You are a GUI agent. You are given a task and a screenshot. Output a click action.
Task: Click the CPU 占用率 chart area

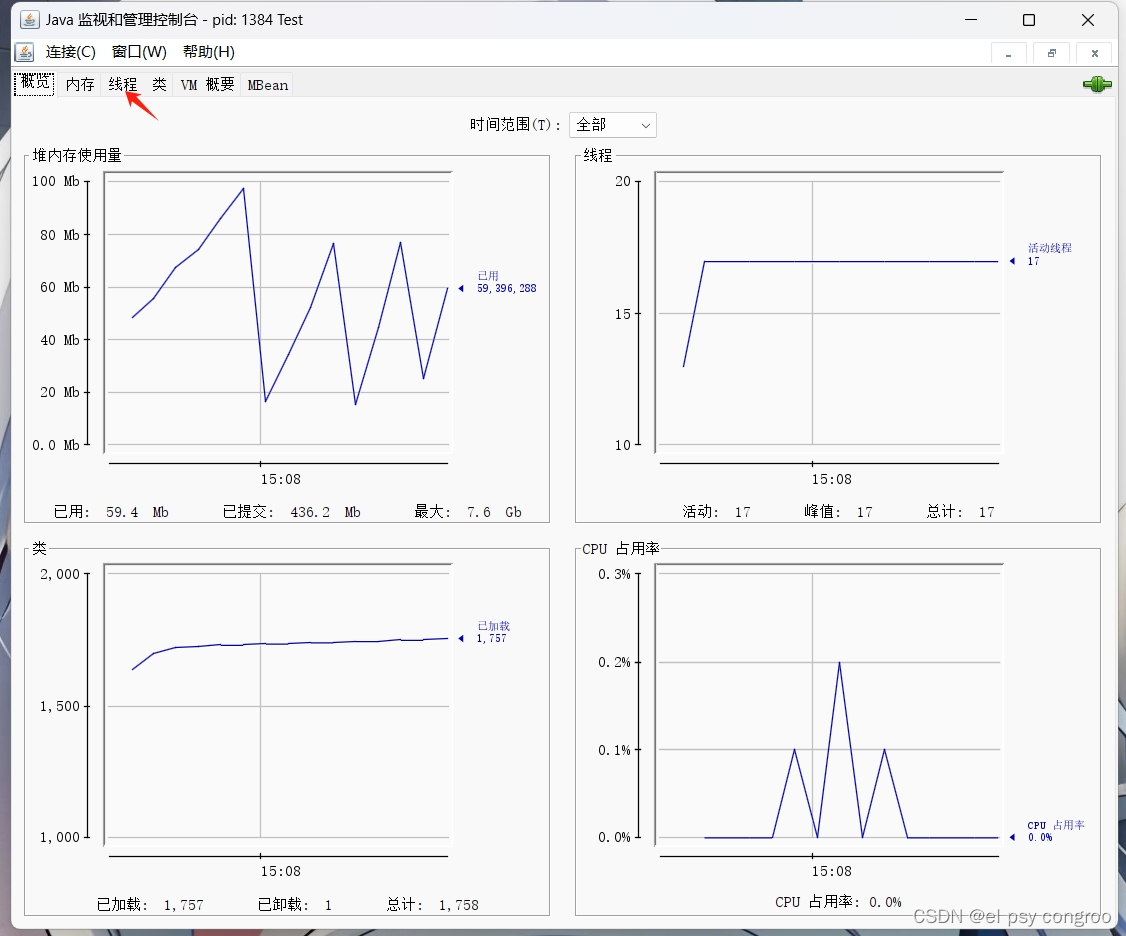[829, 704]
